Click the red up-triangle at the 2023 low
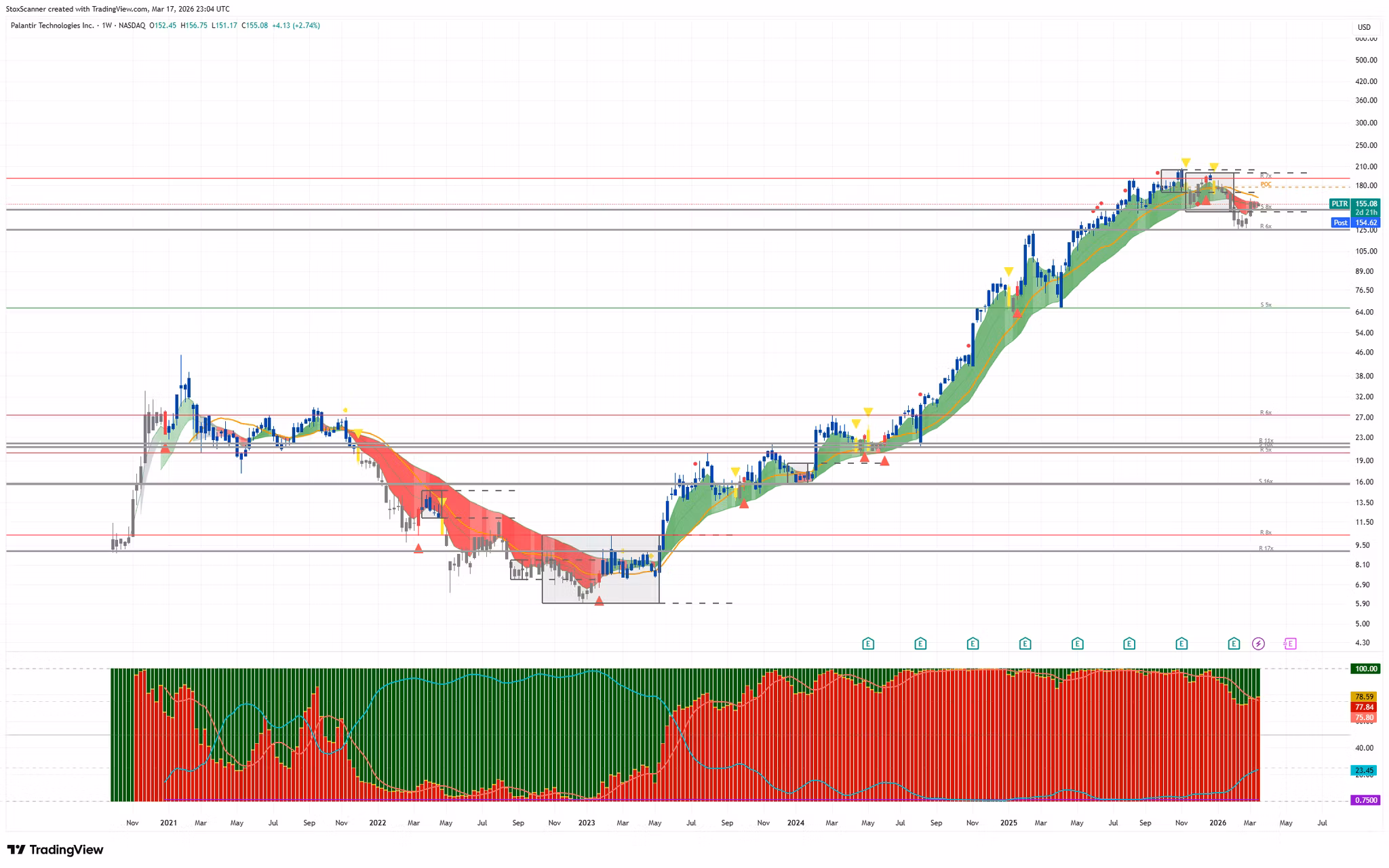The image size is (1389, 868). pyautogui.click(x=599, y=601)
